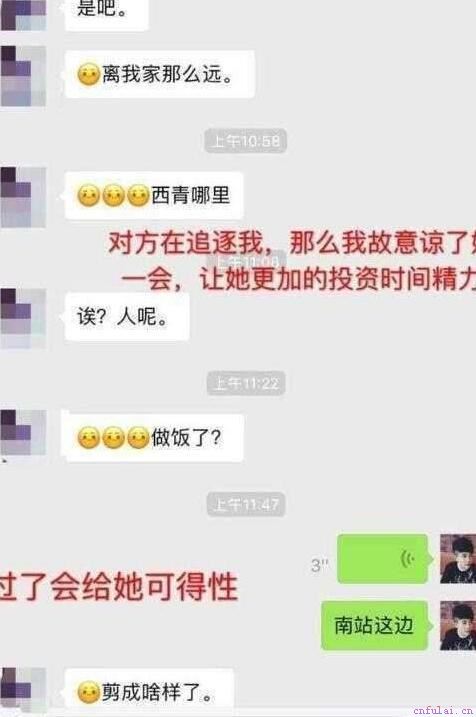Select the 西青哪里 message bubble
The image size is (476, 717).
point(154,196)
